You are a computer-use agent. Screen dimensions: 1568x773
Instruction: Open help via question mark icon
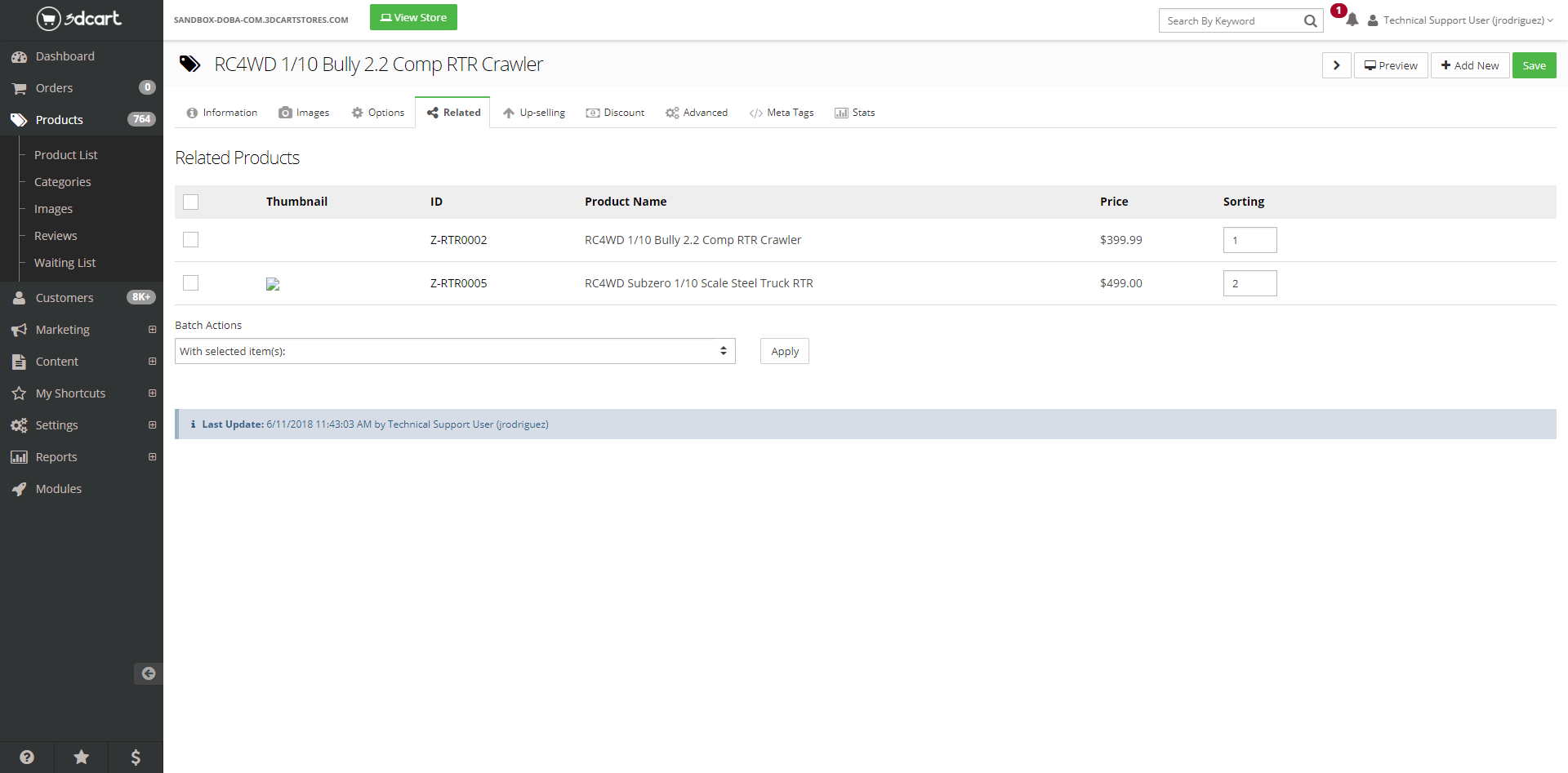27,757
